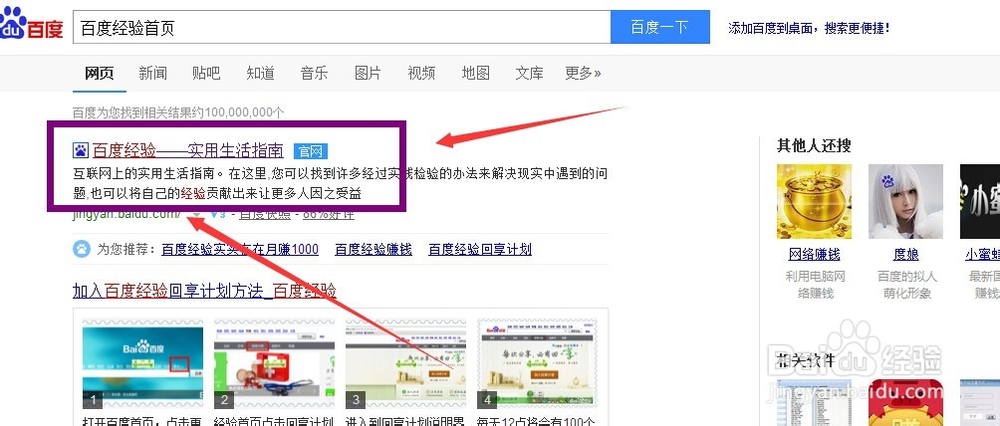Screen dimensions: 1000x426
Task: Click caption 百度的拟人萌化形象
Action: click(906, 285)
